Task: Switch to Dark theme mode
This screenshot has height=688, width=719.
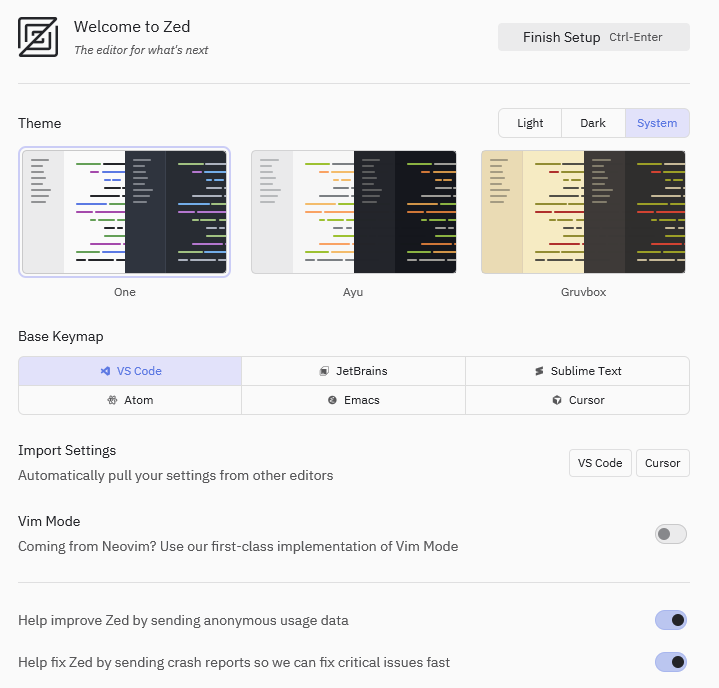Action: pos(592,123)
